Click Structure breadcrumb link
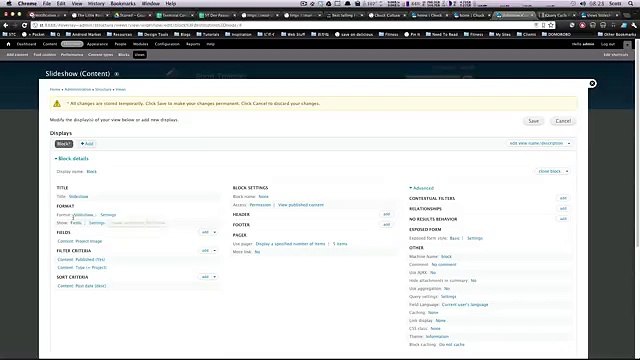Screen dimensions: 640x360 [103, 89]
